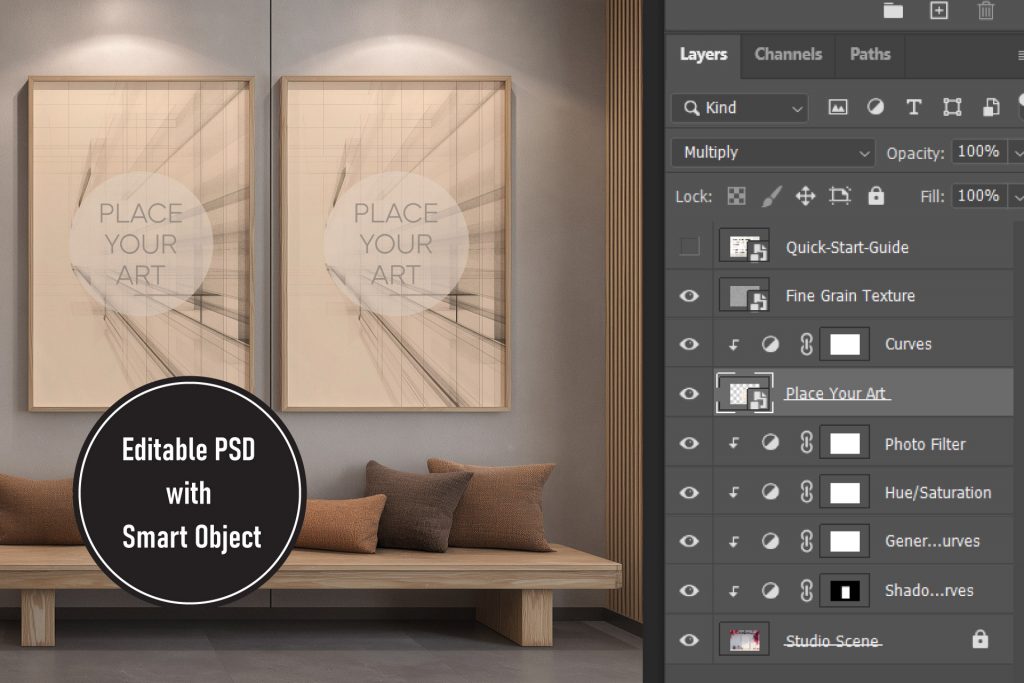Image resolution: width=1024 pixels, height=683 pixels.
Task: Click the Shado...rves black layer mask
Action: click(x=844, y=590)
